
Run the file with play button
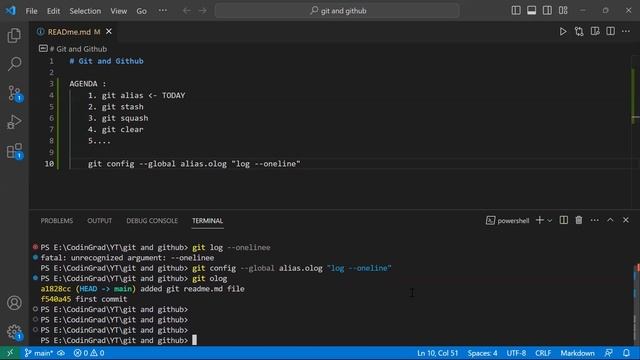(563, 31)
